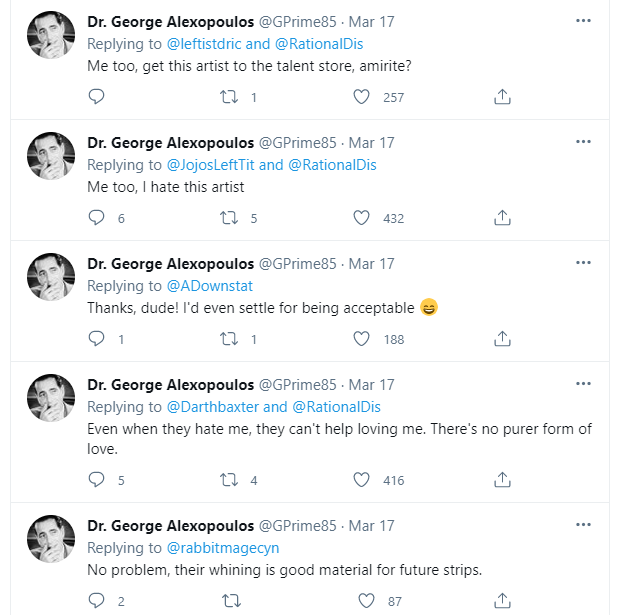Share the 'purer form of love' tweet

point(502,480)
